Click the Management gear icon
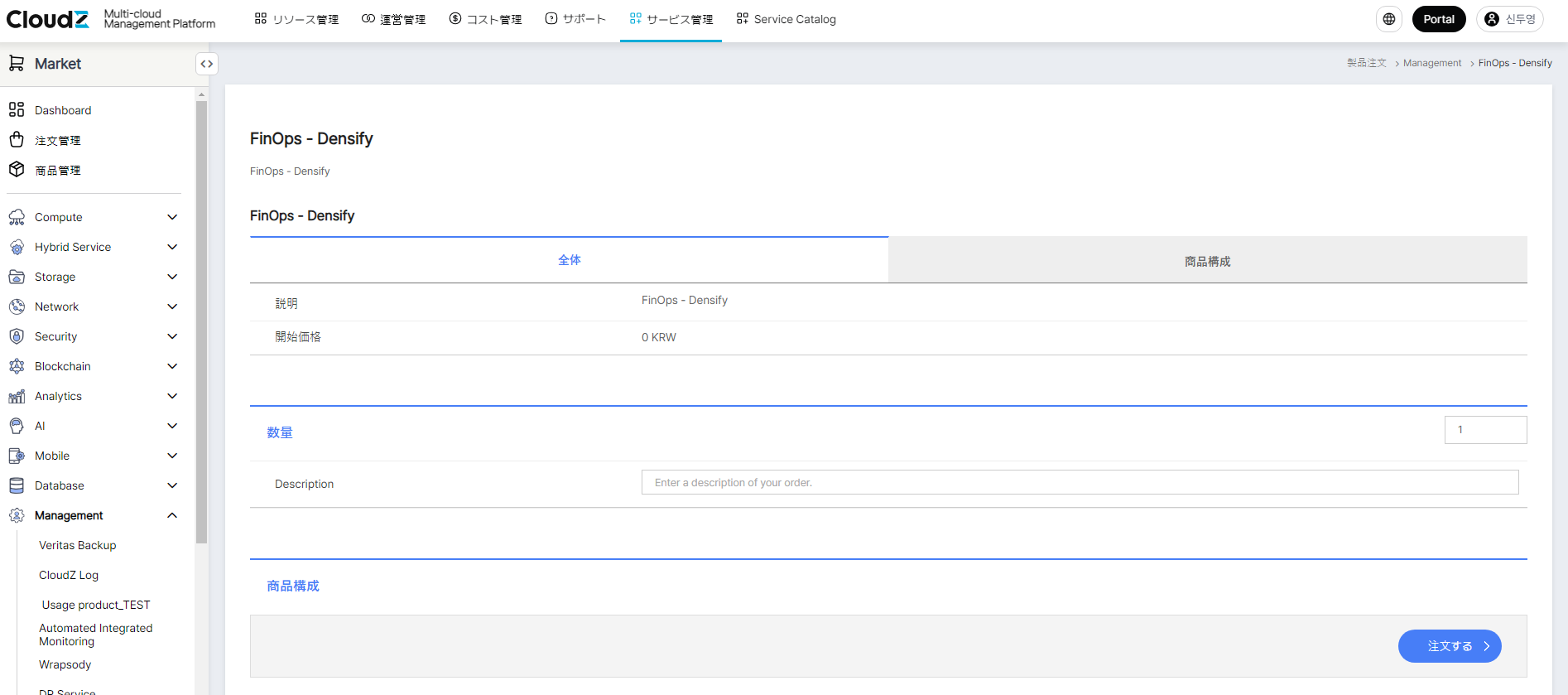 pos(17,515)
